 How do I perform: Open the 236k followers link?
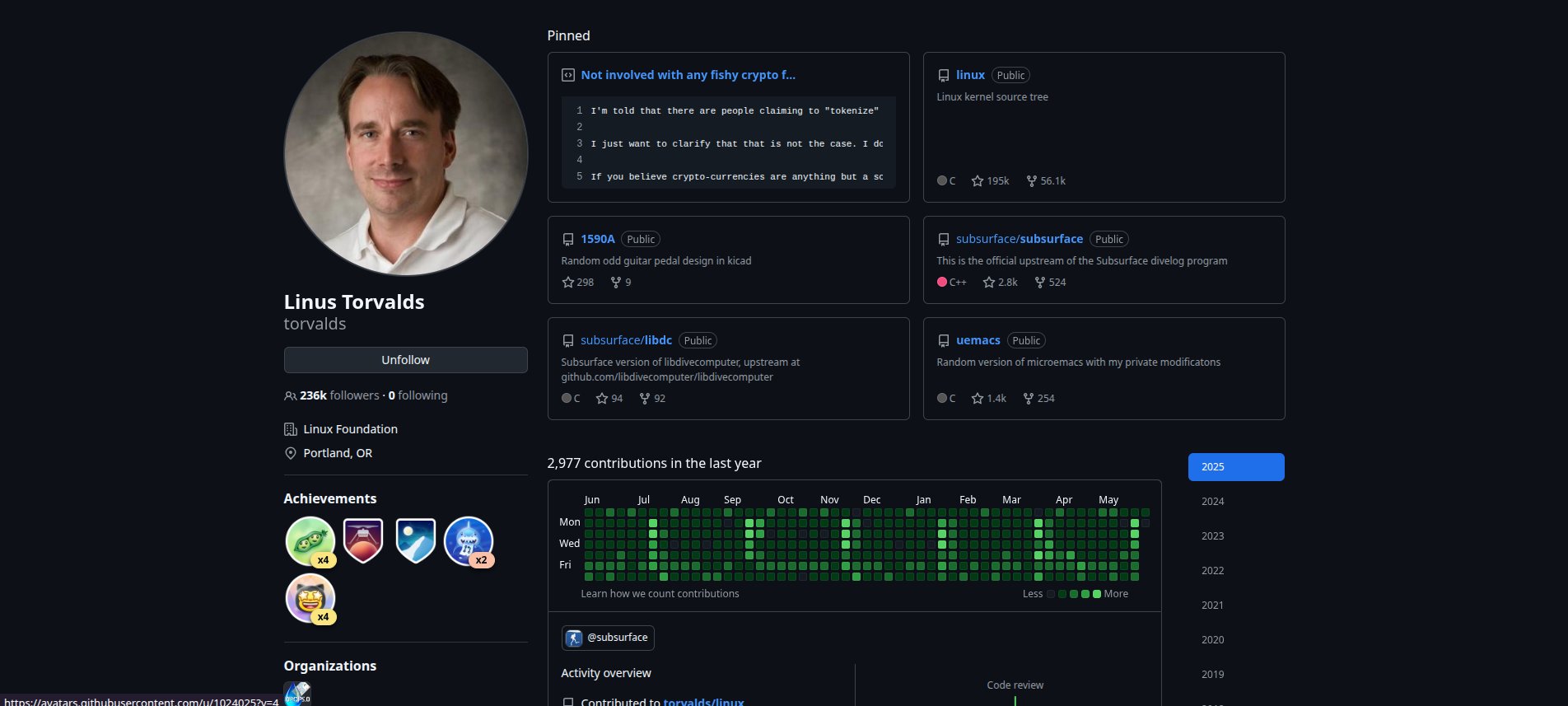(332, 395)
